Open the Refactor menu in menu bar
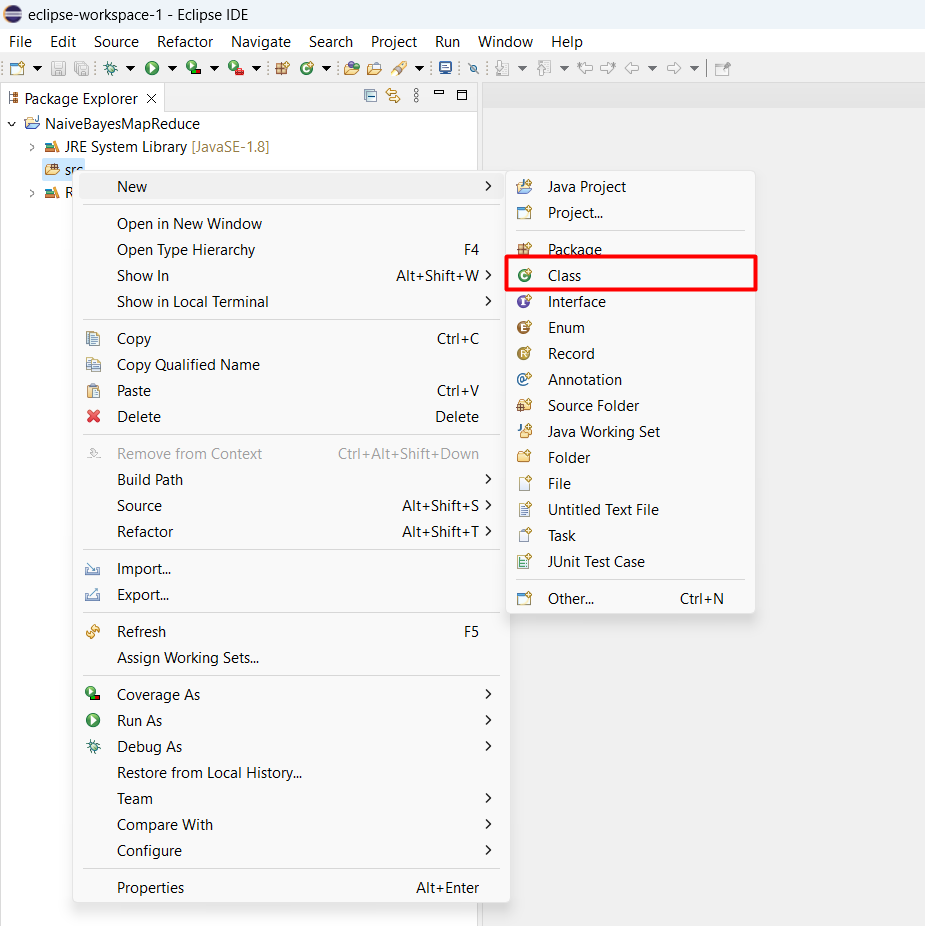Viewport: 925px width, 926px height. pos(185,42)
